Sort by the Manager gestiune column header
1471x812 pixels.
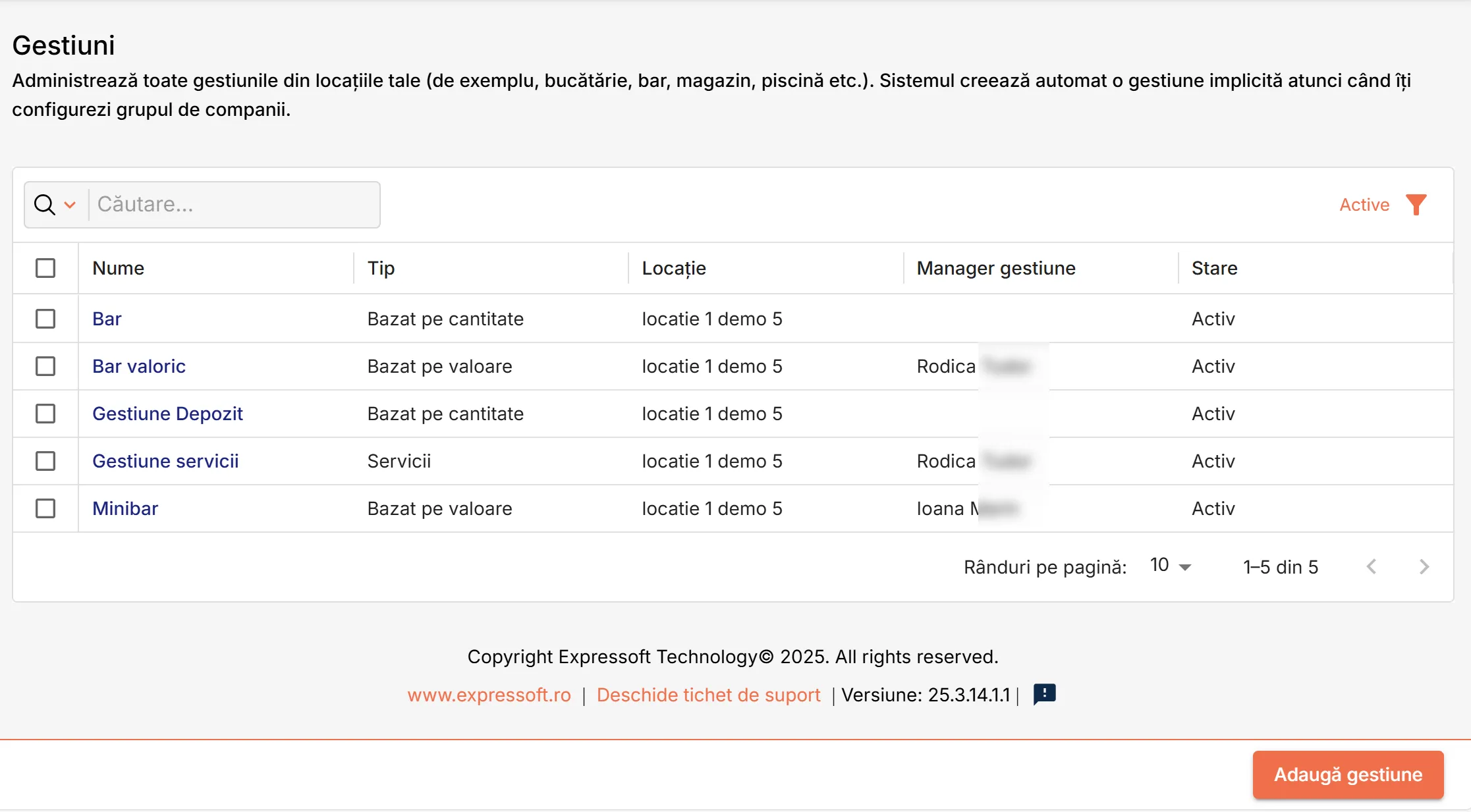(x=996, y=268)
